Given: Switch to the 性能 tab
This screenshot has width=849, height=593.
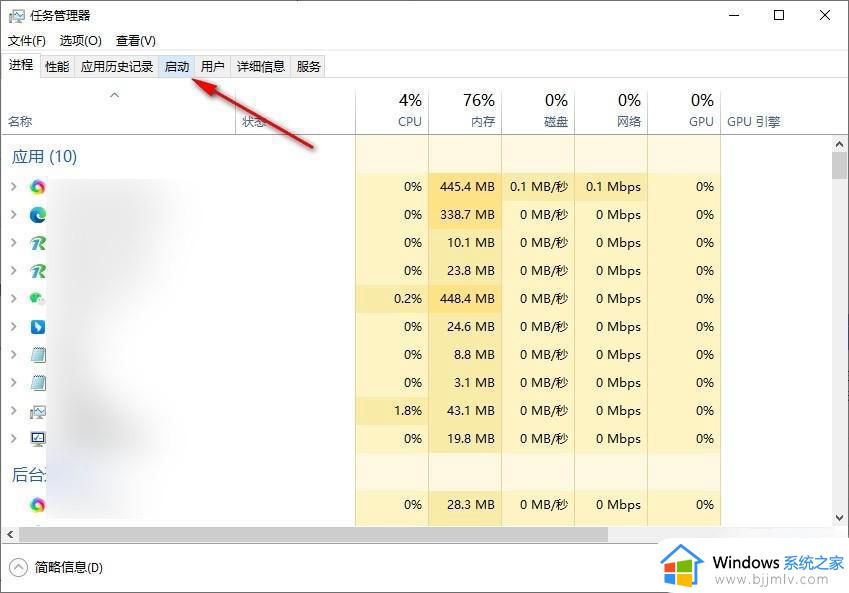Looking at the screenshot, I should (57, 67).
